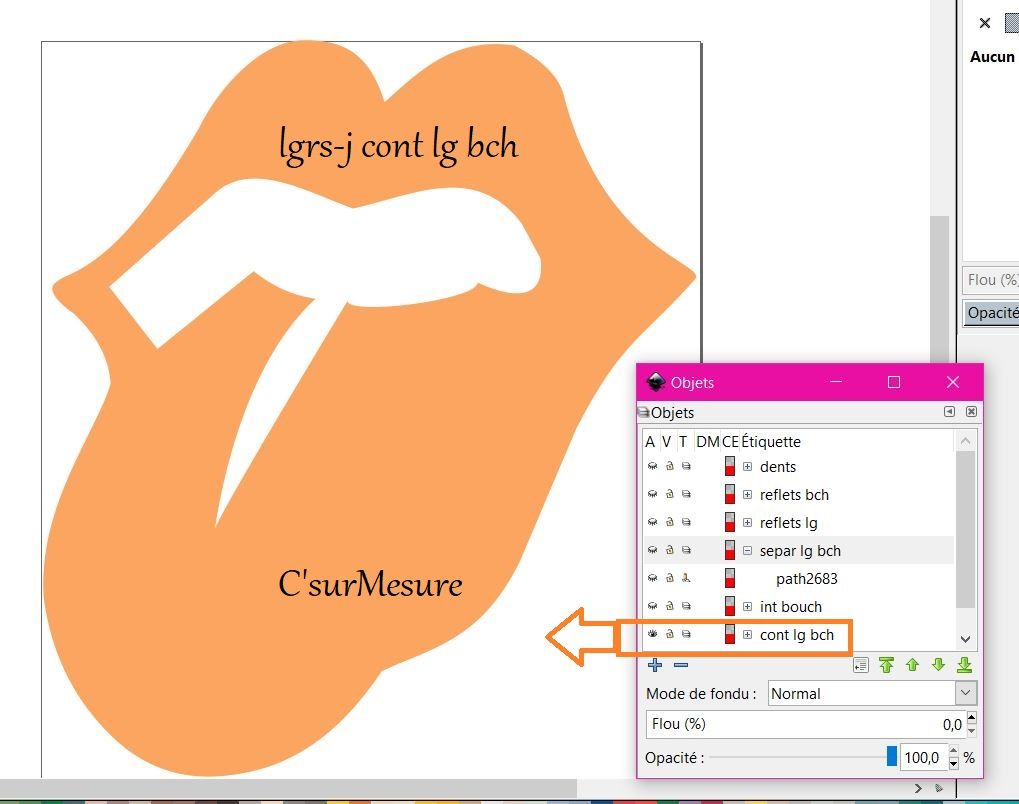Click the type icon of reflets lg row
Image resolution: width=1019 pixels, height=804 pixels.
[686, 522]
